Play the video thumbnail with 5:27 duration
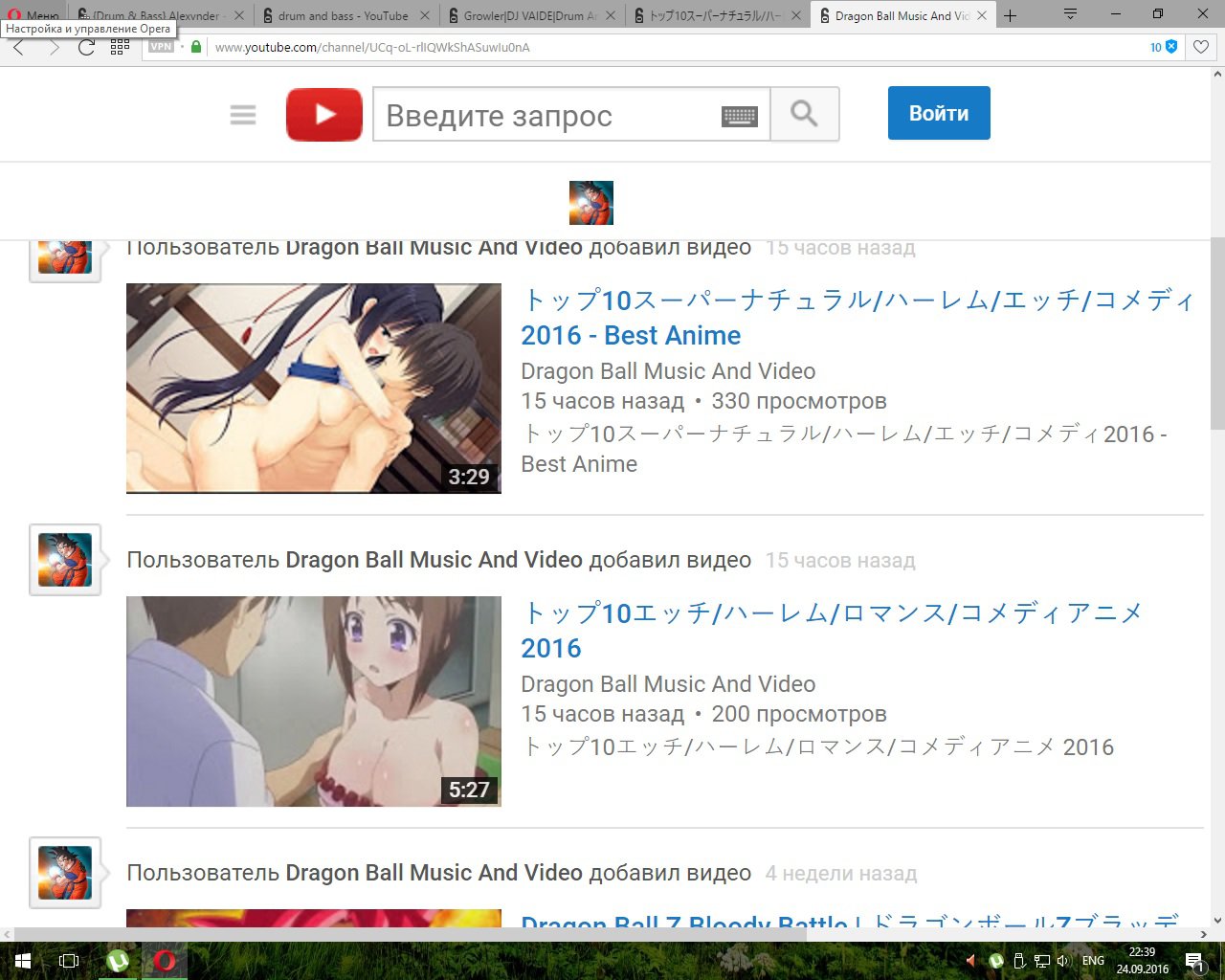1225x980 pixels. click(x=314, y=702)
